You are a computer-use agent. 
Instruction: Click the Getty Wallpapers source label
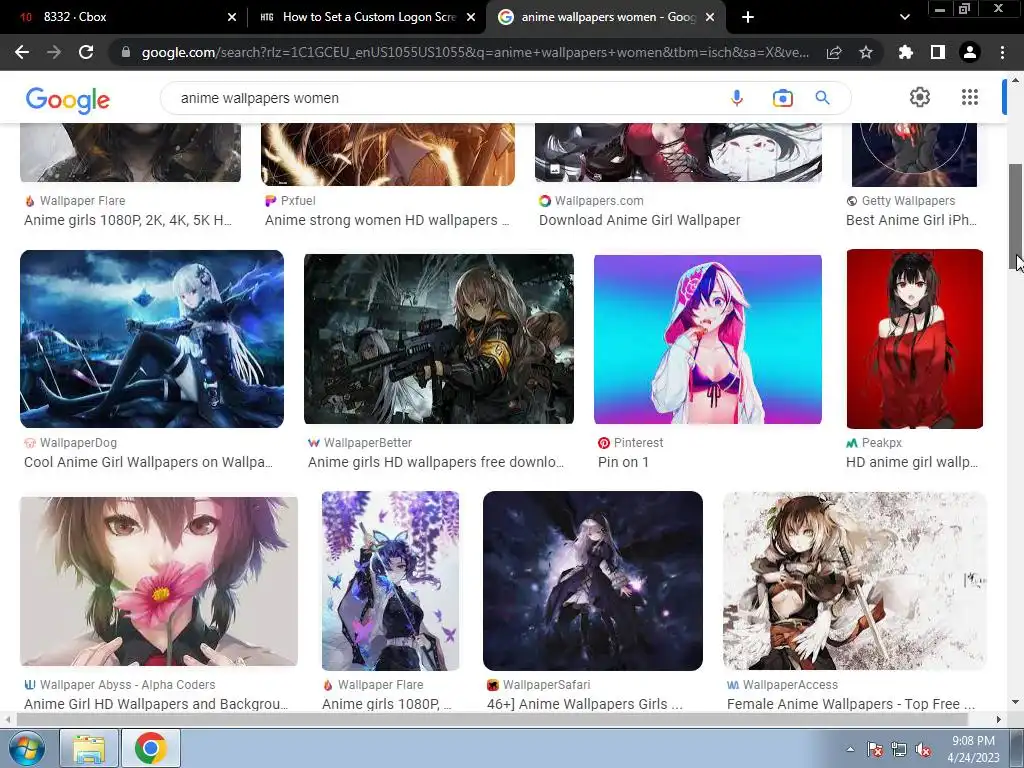click(908, 200)
